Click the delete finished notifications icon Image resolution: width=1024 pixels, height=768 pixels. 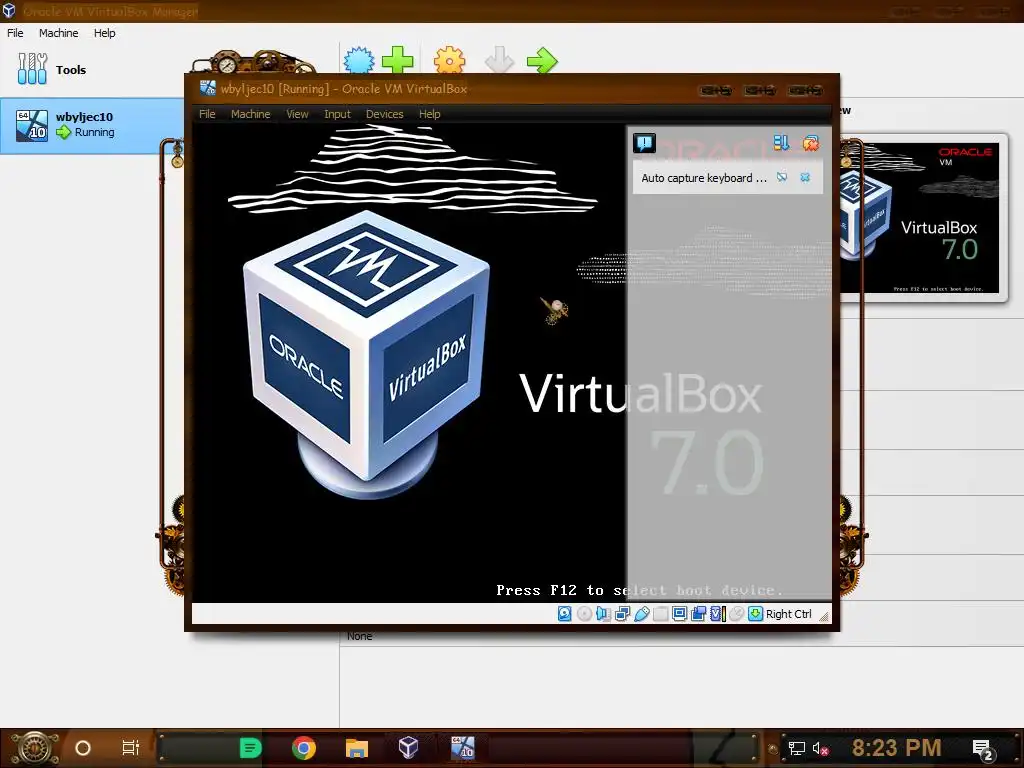(810, 142)
